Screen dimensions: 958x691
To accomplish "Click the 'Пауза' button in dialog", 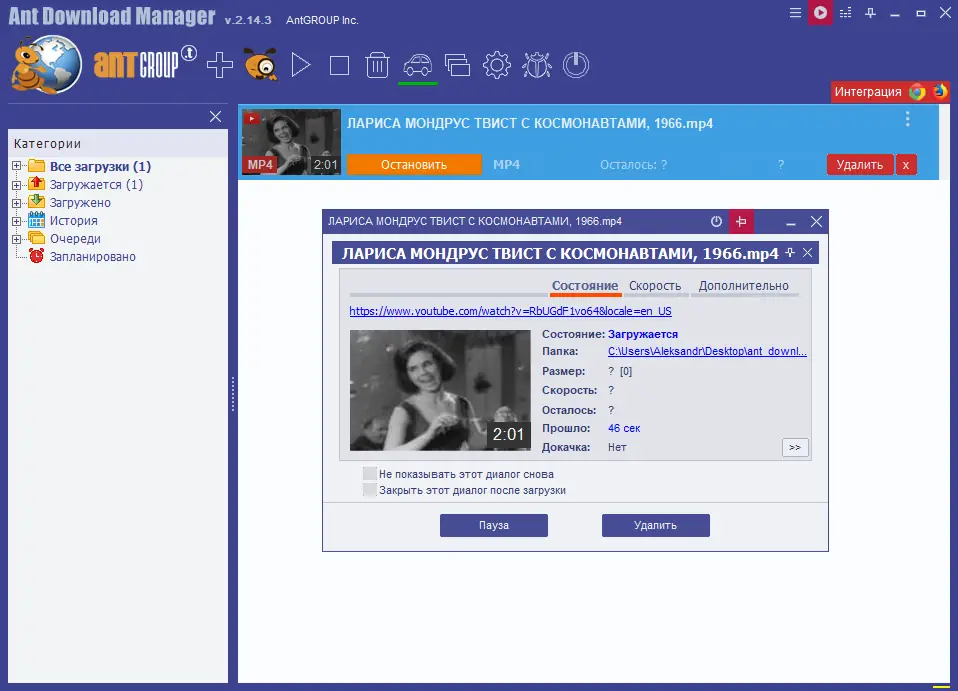I will click(x=494, y=525).
